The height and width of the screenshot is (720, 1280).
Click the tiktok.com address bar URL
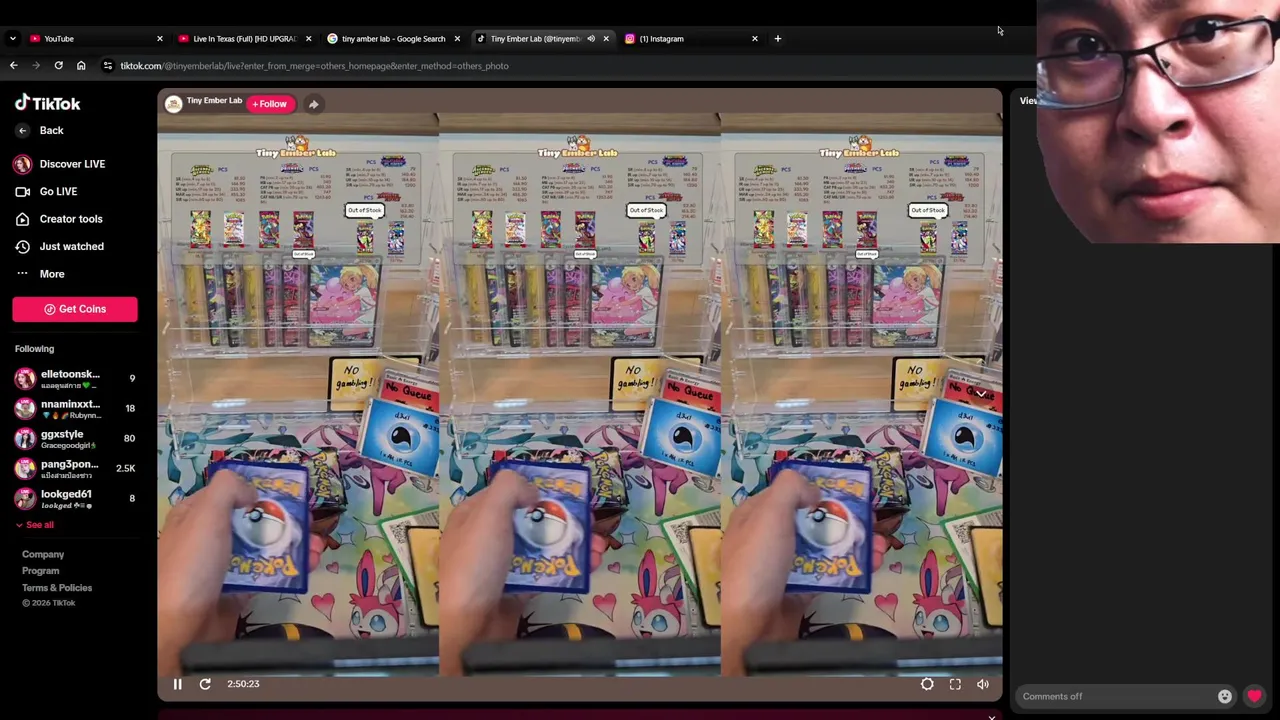coord(314,66)
